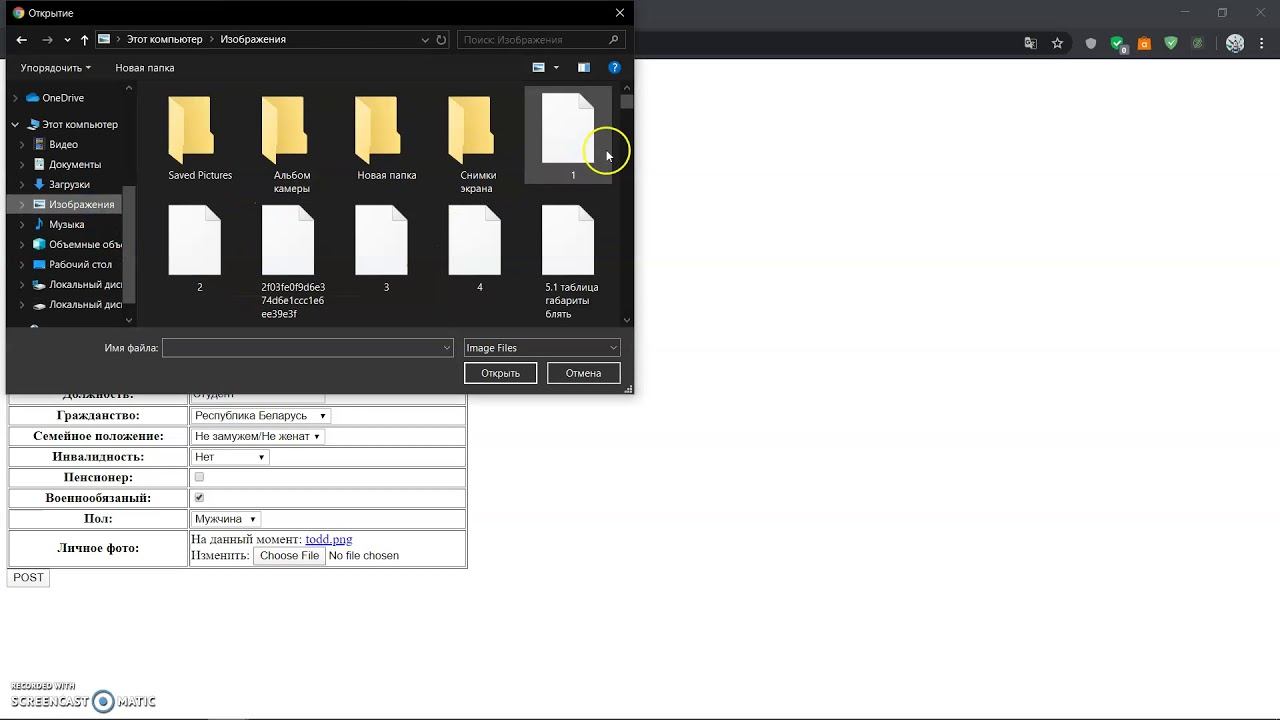Toggle the preview pane icon

584,68
